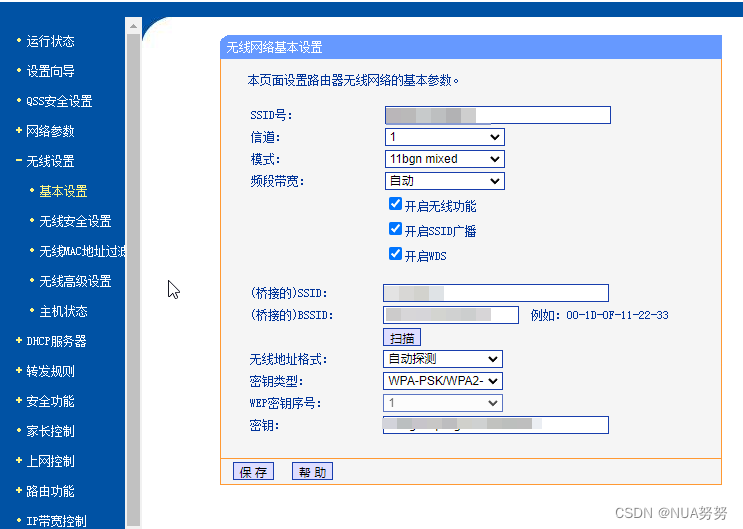
Task: Open the WEP密钥序号 dropdown
Action: click(x=443, y=403)
